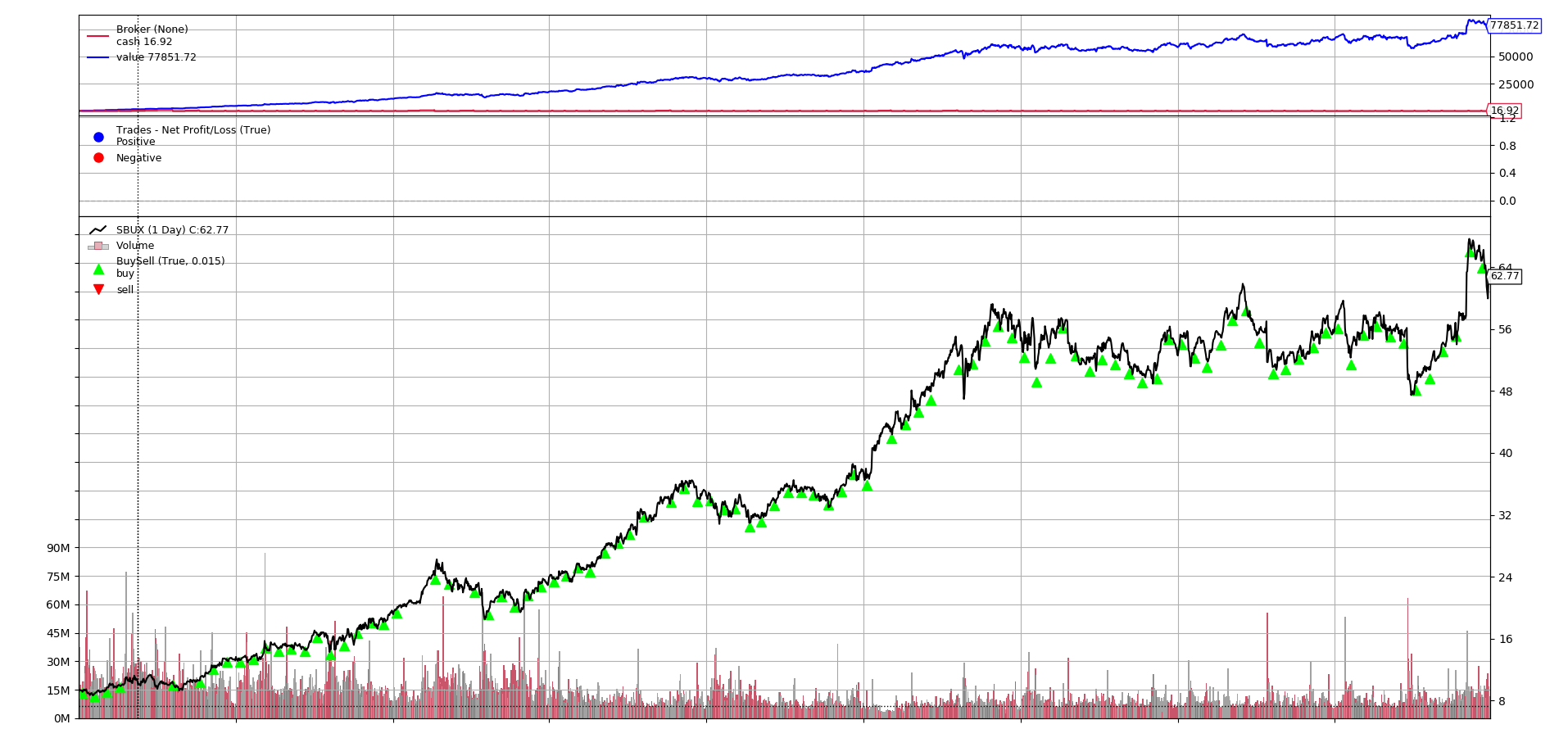Click the red cash line legend marker
This screenshot has width=1568, height=756.
(x=98, y=36)
